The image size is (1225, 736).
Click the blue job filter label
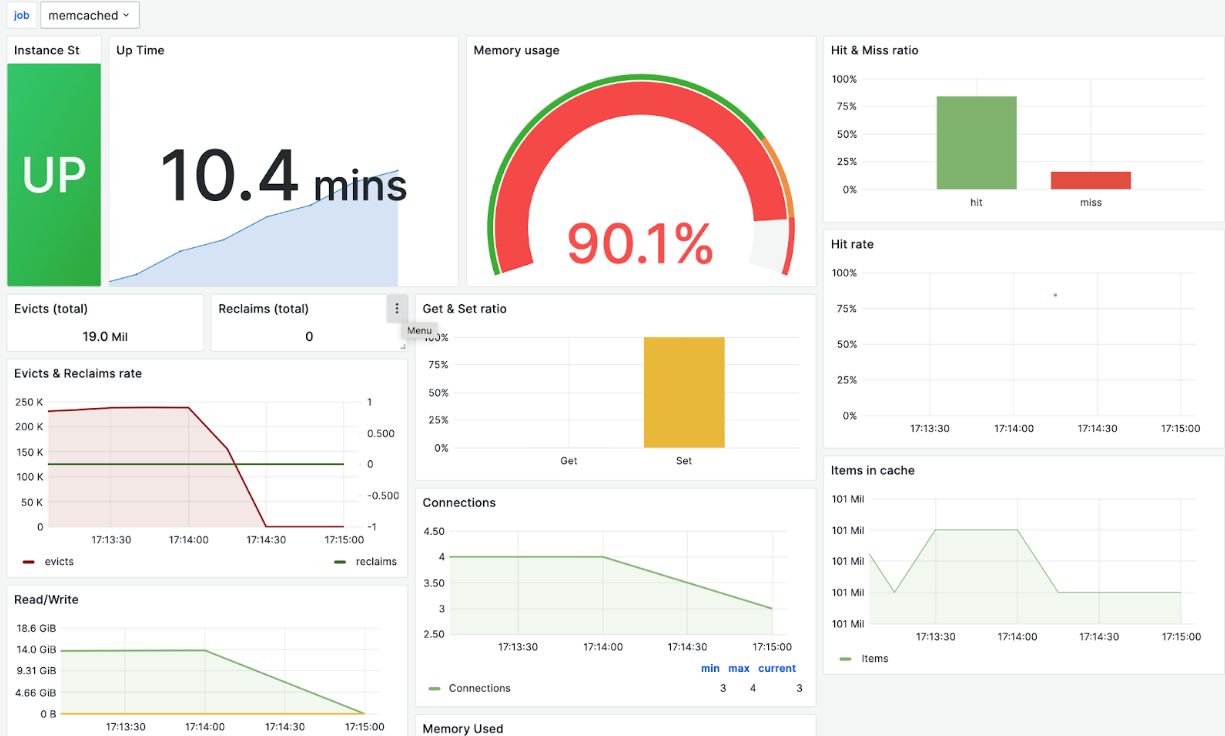[x=21, y=15]
